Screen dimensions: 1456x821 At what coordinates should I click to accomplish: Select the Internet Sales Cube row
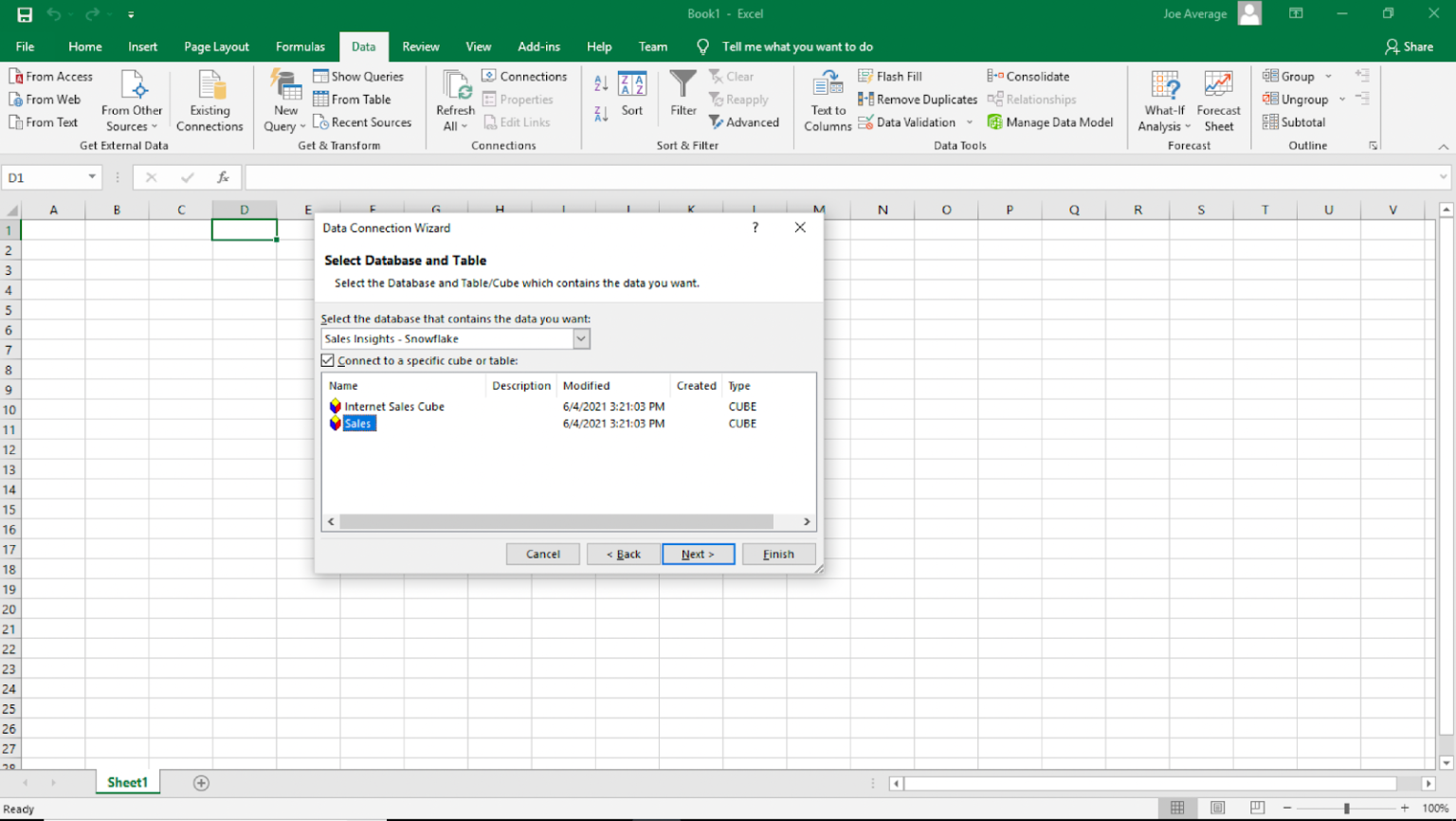point(393,407)
